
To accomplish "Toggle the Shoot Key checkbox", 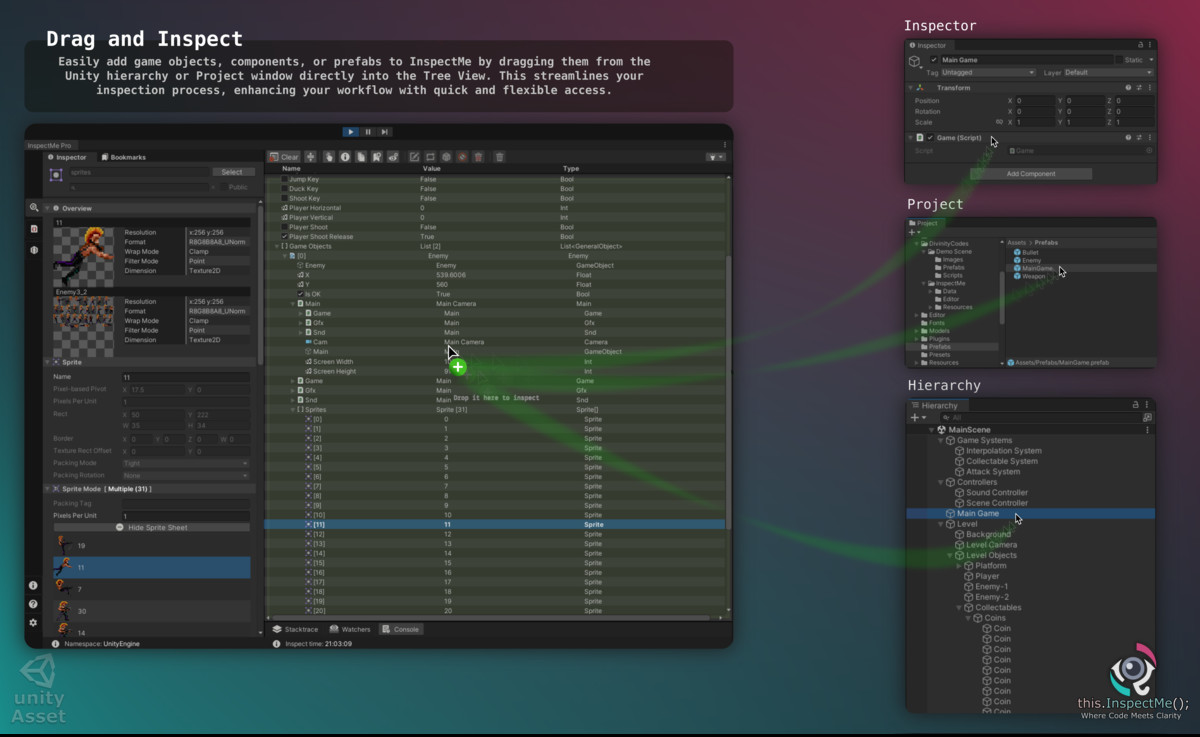I will click(284, 198).
